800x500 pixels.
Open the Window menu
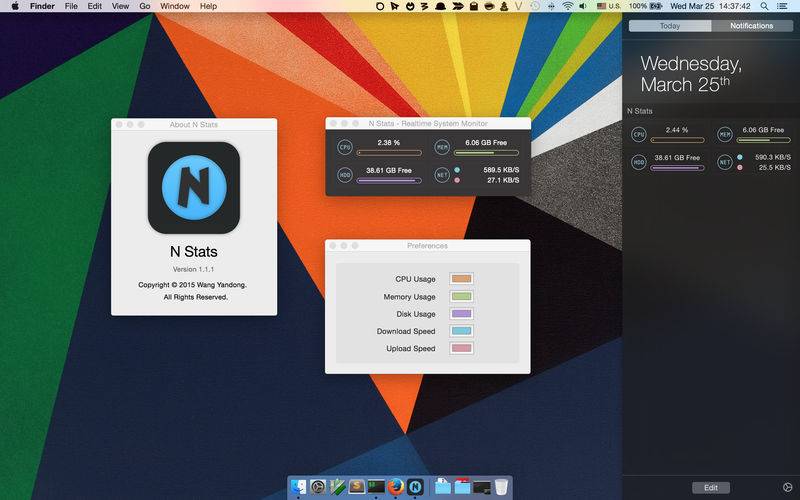click(x=175, y=6)
